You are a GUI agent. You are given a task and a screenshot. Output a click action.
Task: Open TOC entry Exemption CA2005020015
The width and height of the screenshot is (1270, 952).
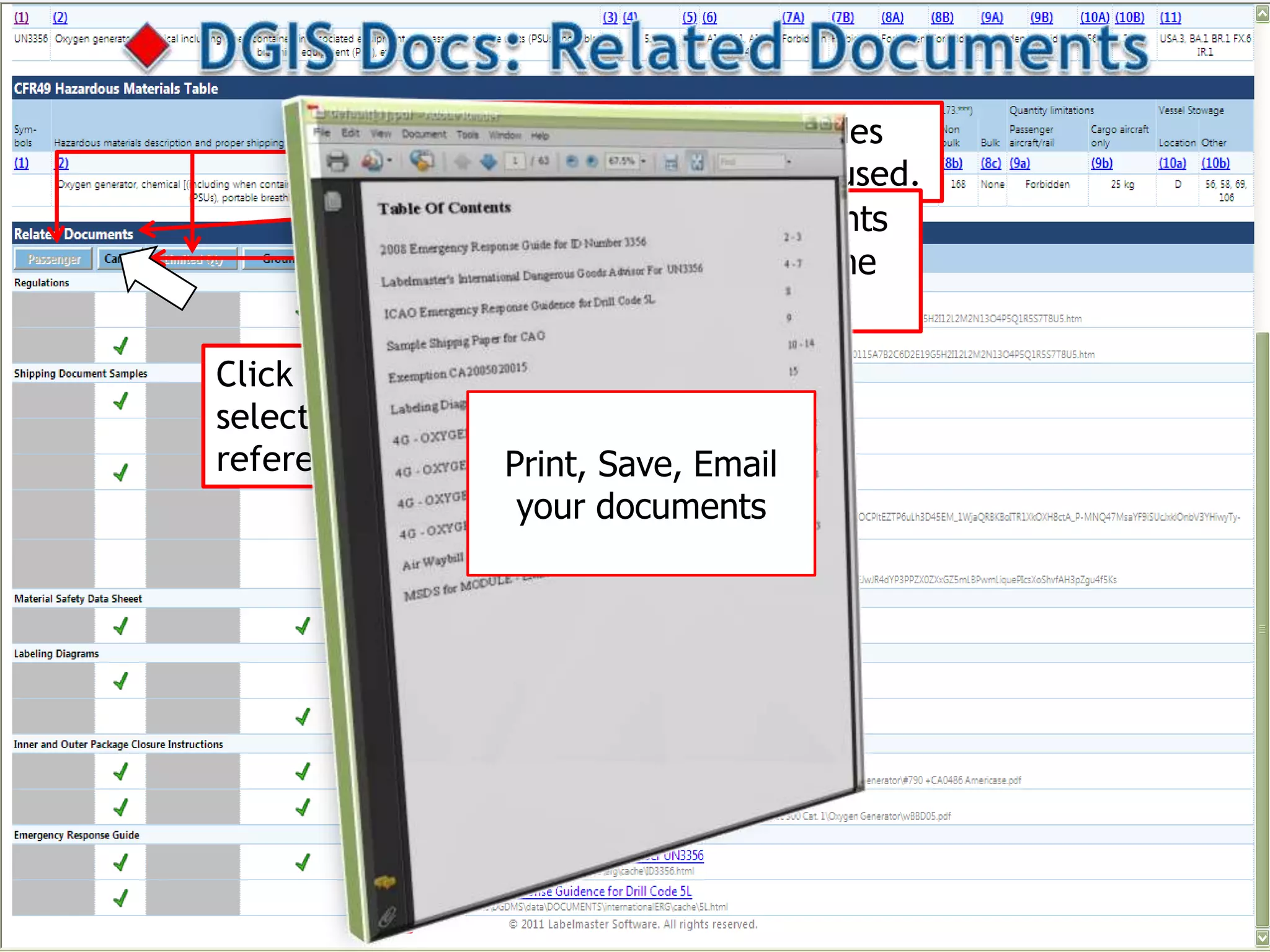(x=458, y=372)
